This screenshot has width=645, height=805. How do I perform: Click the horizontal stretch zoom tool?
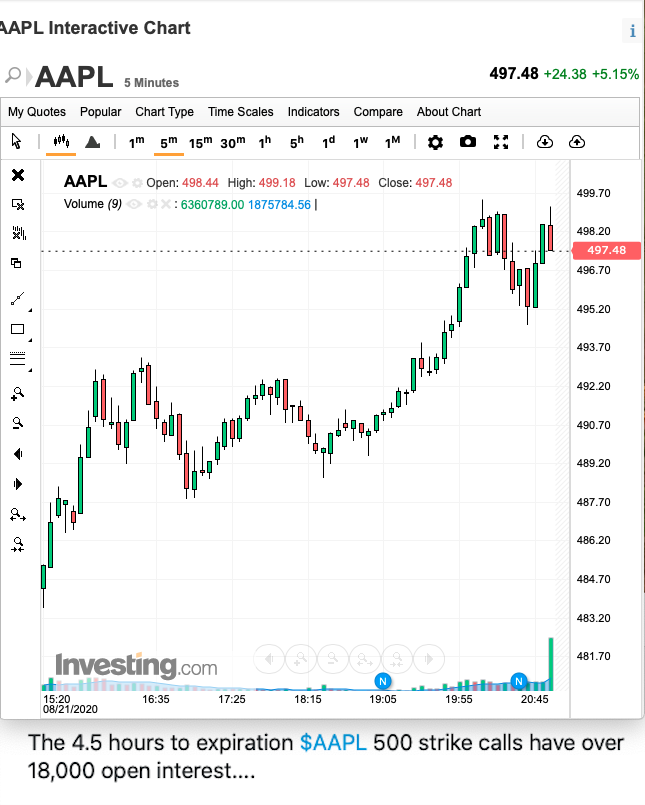18,514
